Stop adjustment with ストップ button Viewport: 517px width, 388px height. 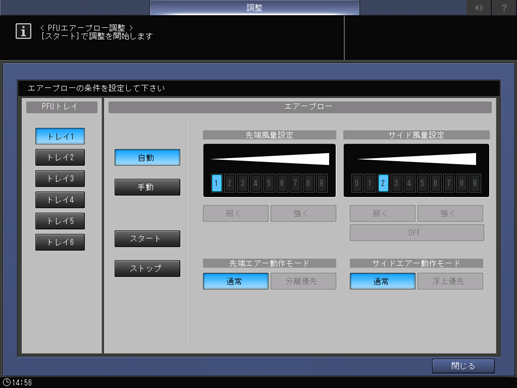point(147,268)
